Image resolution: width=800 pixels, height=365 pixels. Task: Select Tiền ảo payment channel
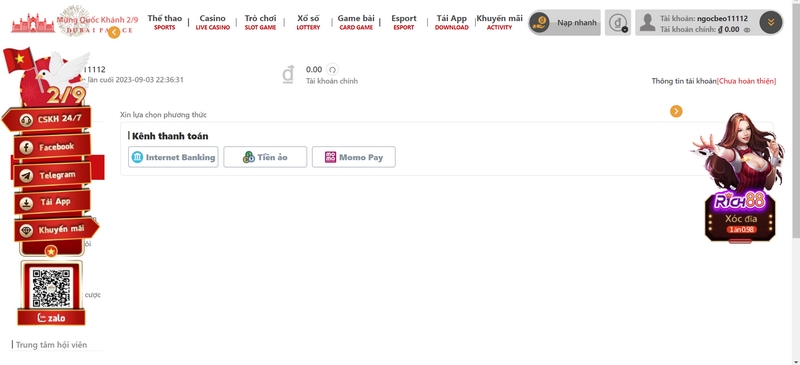click(265, 157)
